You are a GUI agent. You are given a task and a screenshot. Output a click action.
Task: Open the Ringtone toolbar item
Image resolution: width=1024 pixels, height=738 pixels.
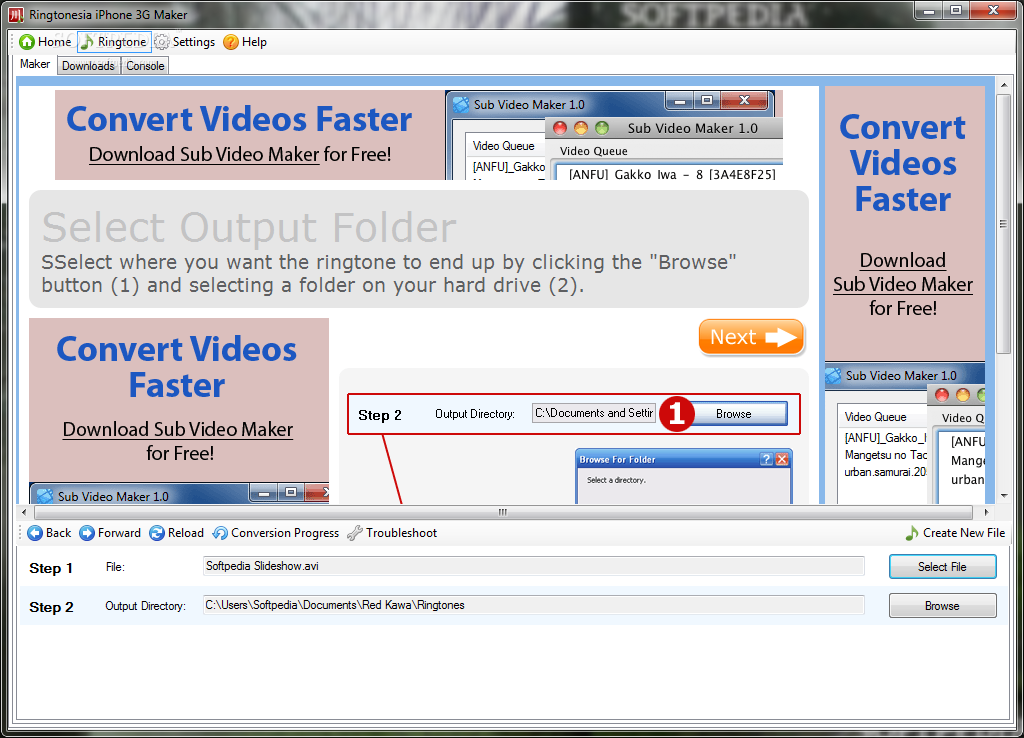coord(114,42)
